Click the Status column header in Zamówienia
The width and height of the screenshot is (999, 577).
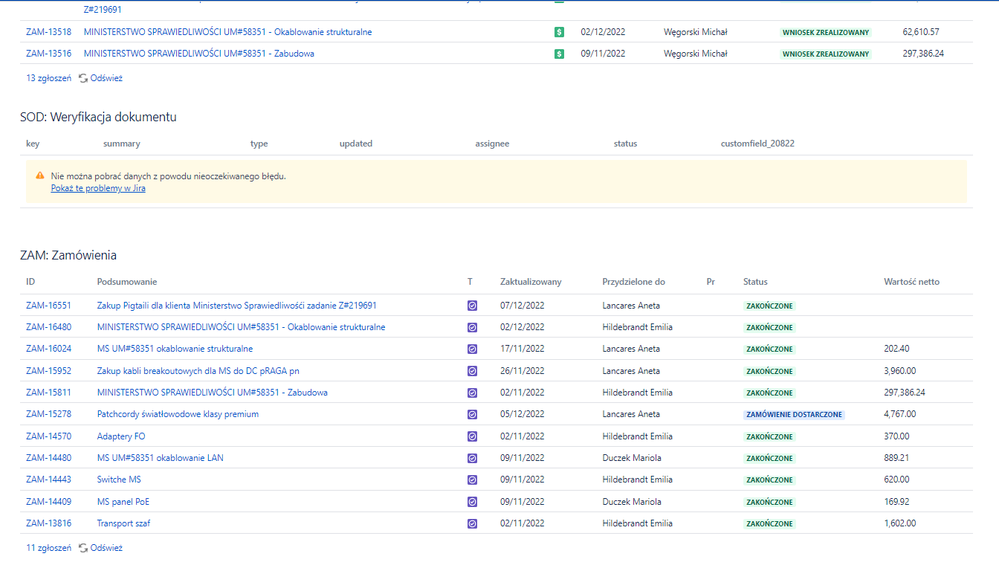tap(755, 282)
